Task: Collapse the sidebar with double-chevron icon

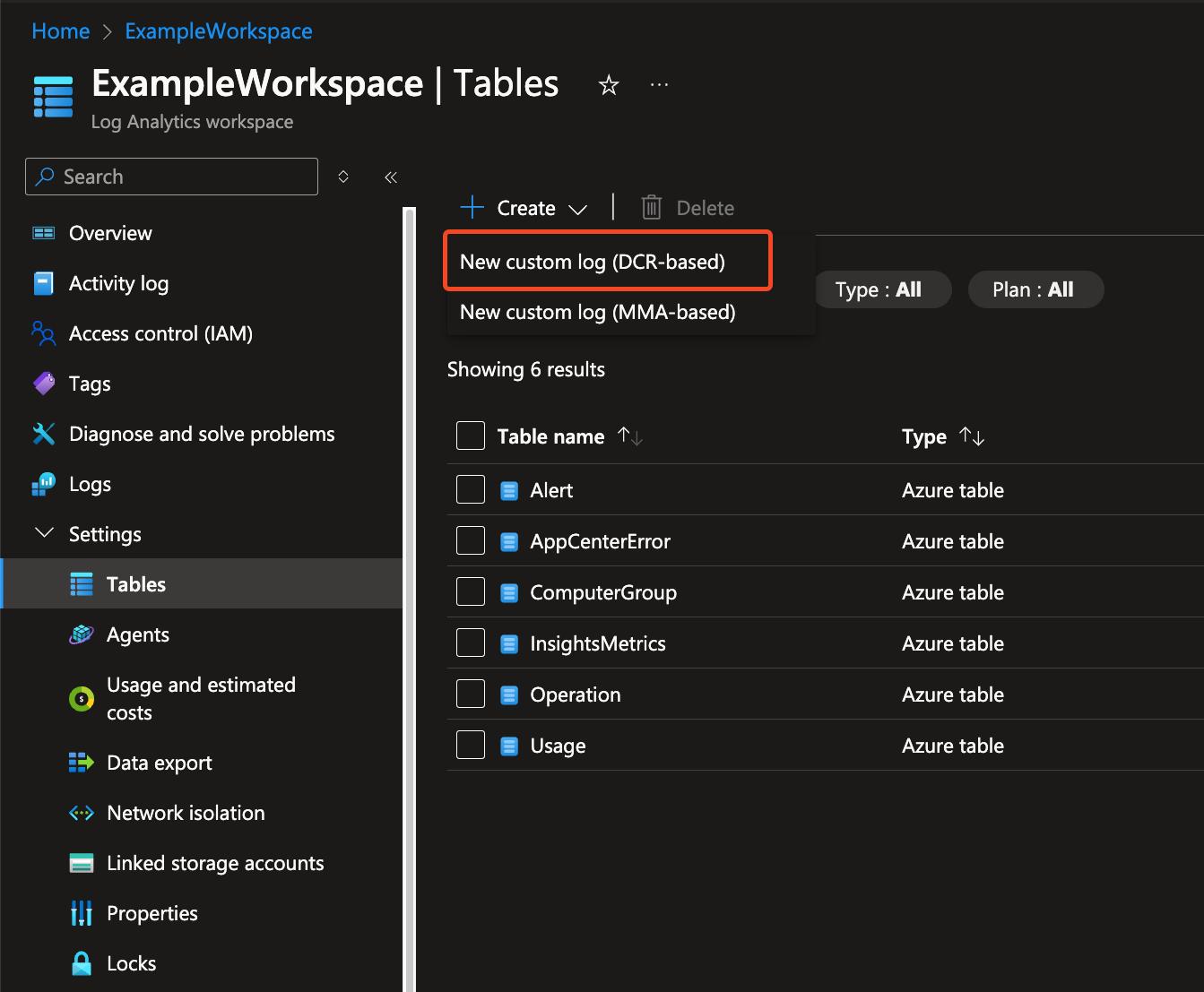Action: [x=391, y=177]
